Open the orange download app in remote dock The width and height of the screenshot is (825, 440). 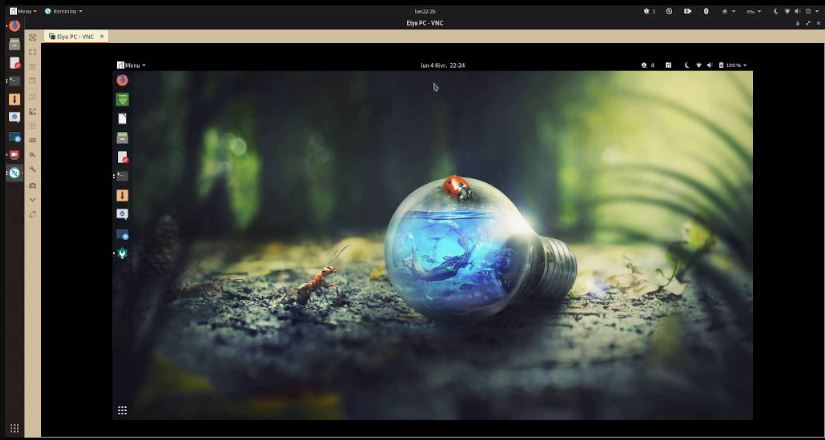click(122, 195)
